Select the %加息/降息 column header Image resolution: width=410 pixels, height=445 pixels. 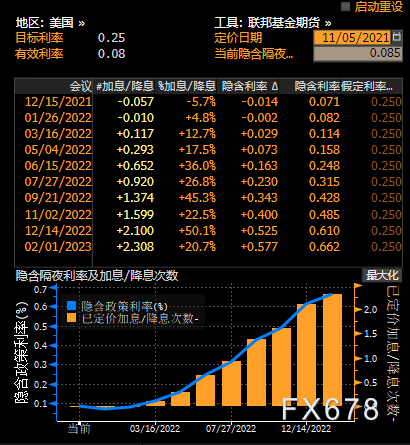[187, 86]
